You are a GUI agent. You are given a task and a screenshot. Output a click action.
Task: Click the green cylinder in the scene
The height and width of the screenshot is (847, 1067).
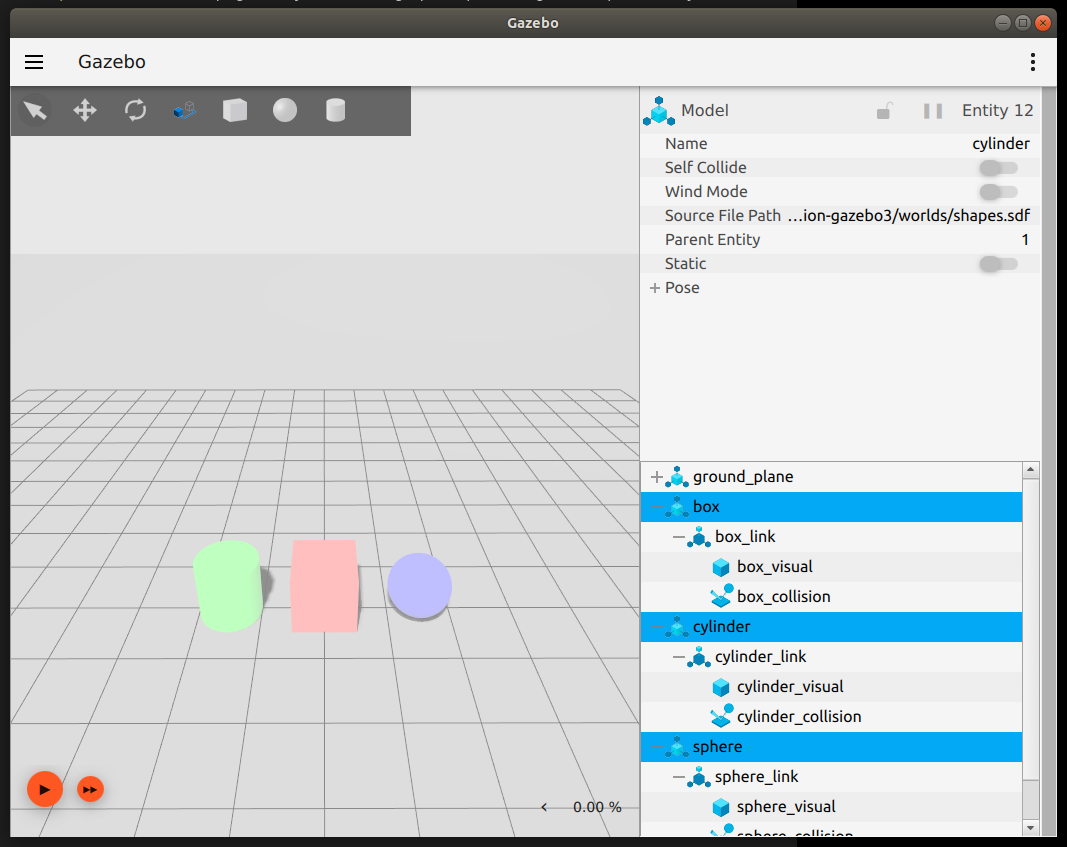click(229, 586)
